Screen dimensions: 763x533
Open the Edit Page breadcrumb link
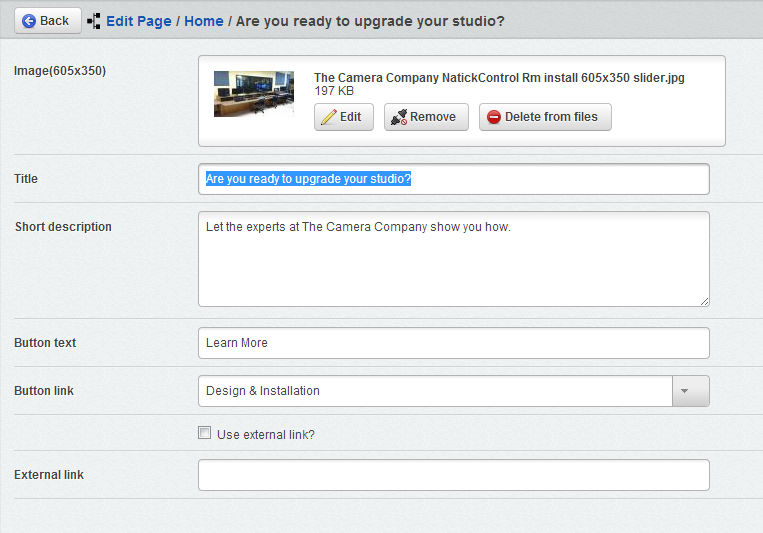click(139, 21)
